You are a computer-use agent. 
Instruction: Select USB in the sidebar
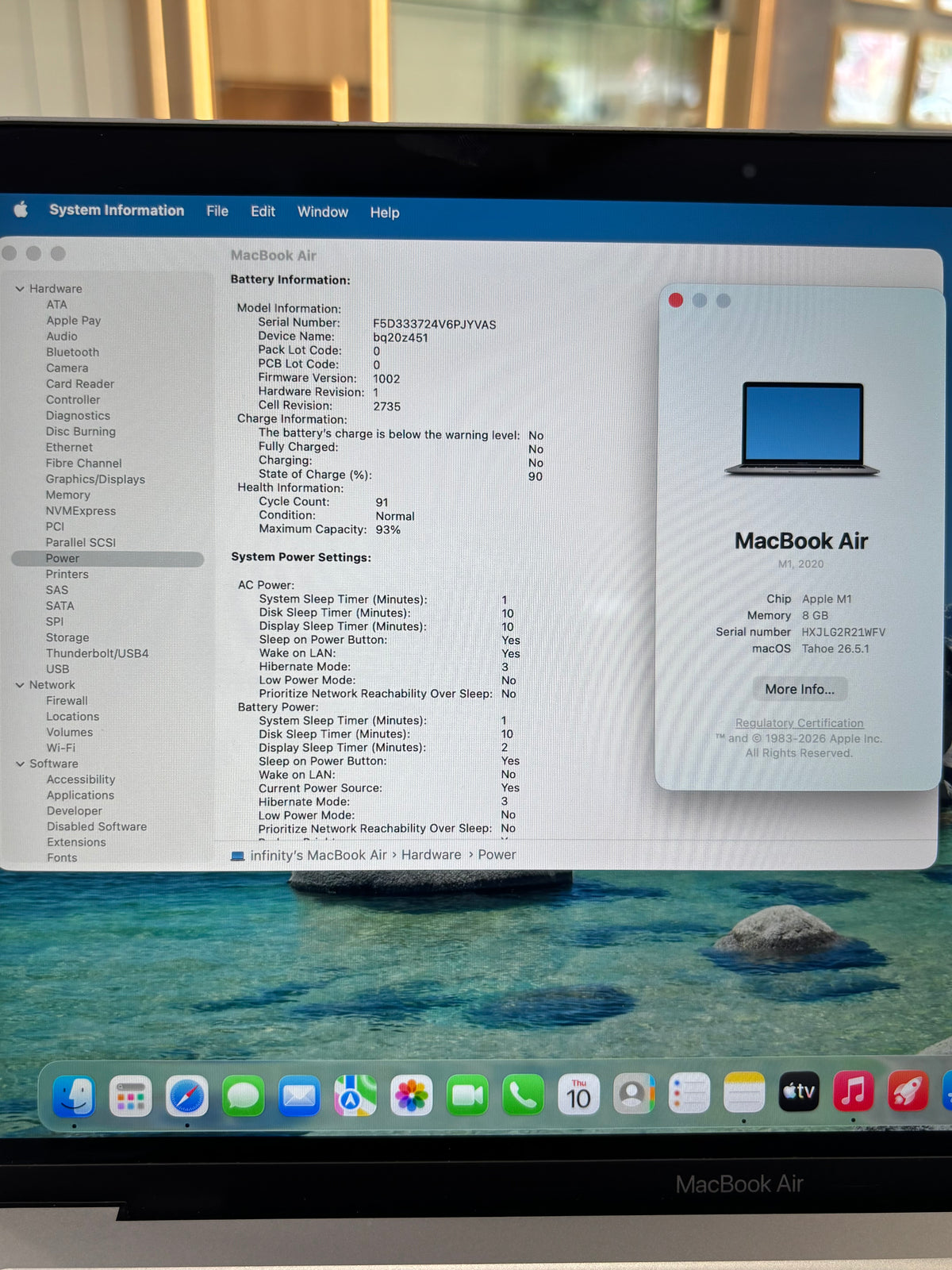[x=57, y=670]
